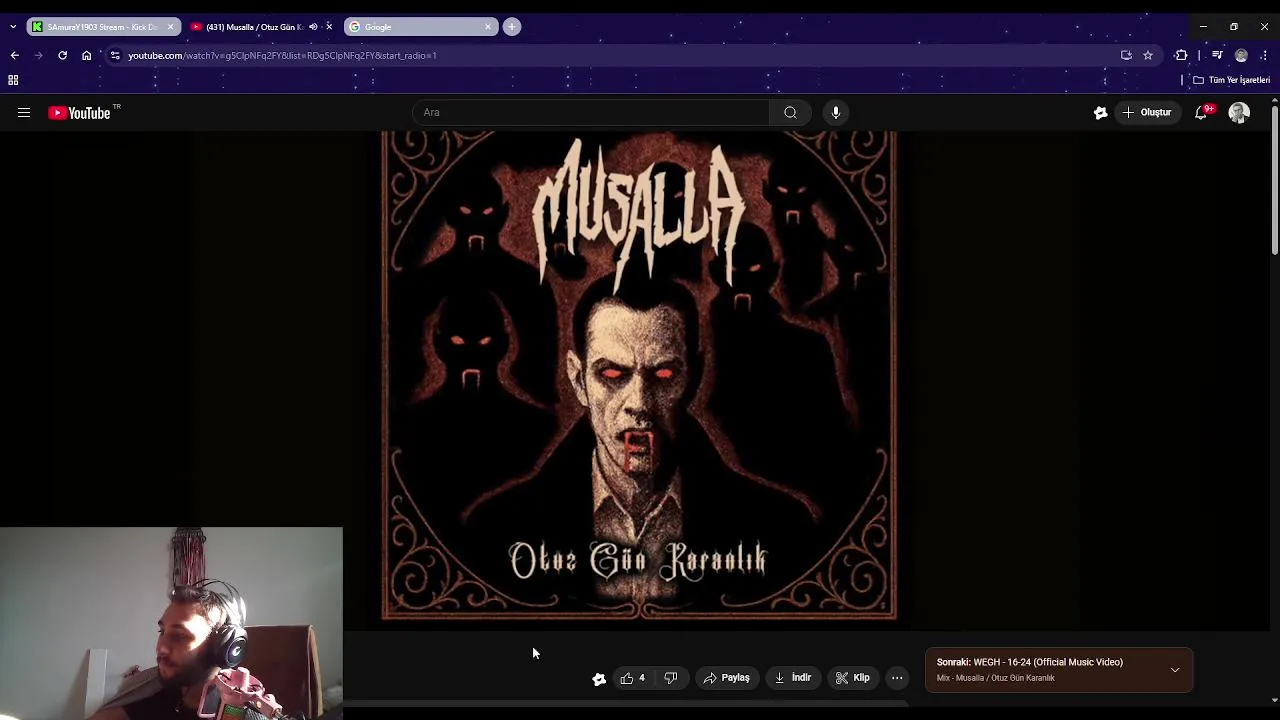Screen dimensions: 1280x720
Task: Click the icon left of Oluştur
Action: [x=1100, y=113]
